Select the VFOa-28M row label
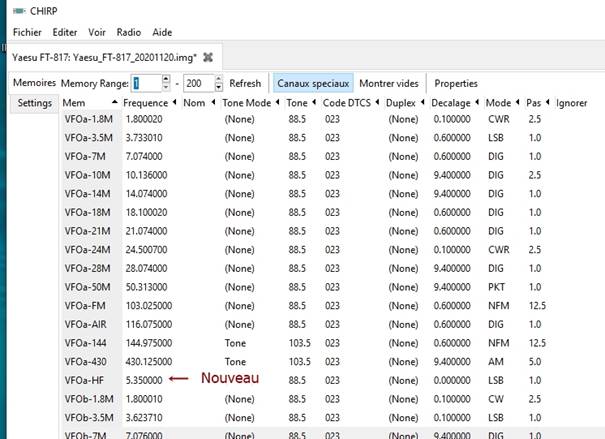Viewport: 605px width, 439px height. tap(88, 268)
